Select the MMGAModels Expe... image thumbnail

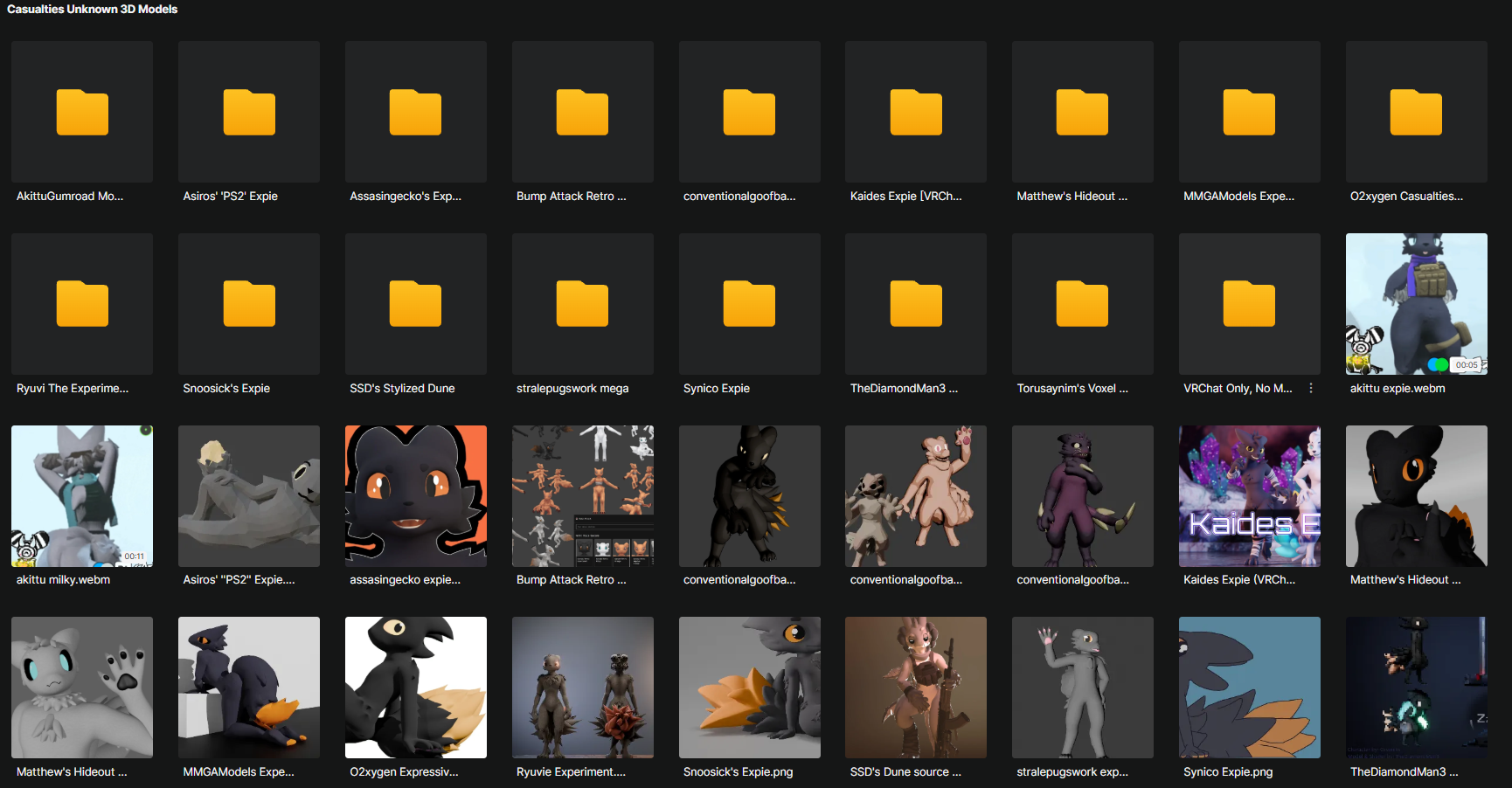249,688
